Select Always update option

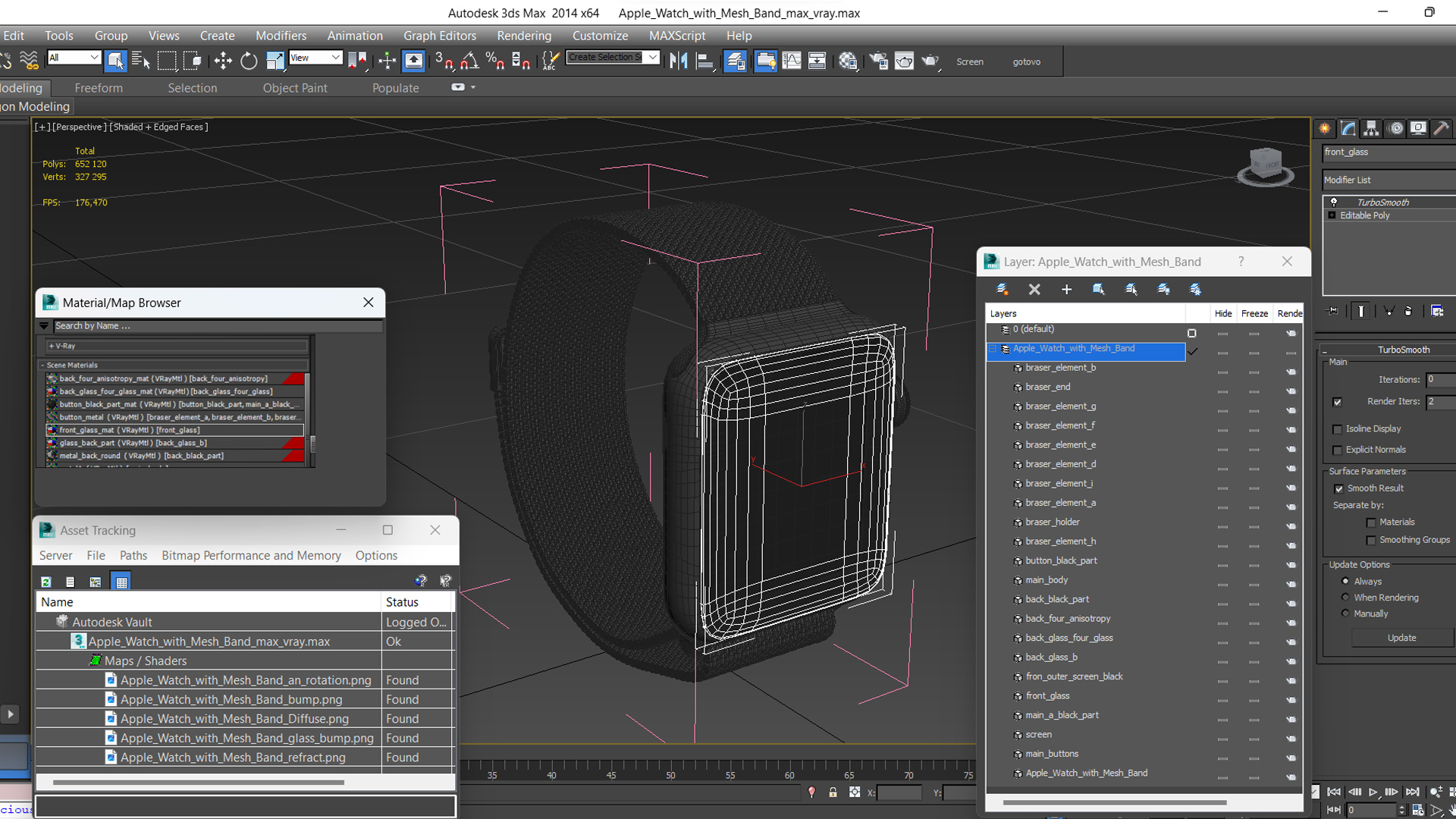pyautogui.click(x=1346, y=581)
